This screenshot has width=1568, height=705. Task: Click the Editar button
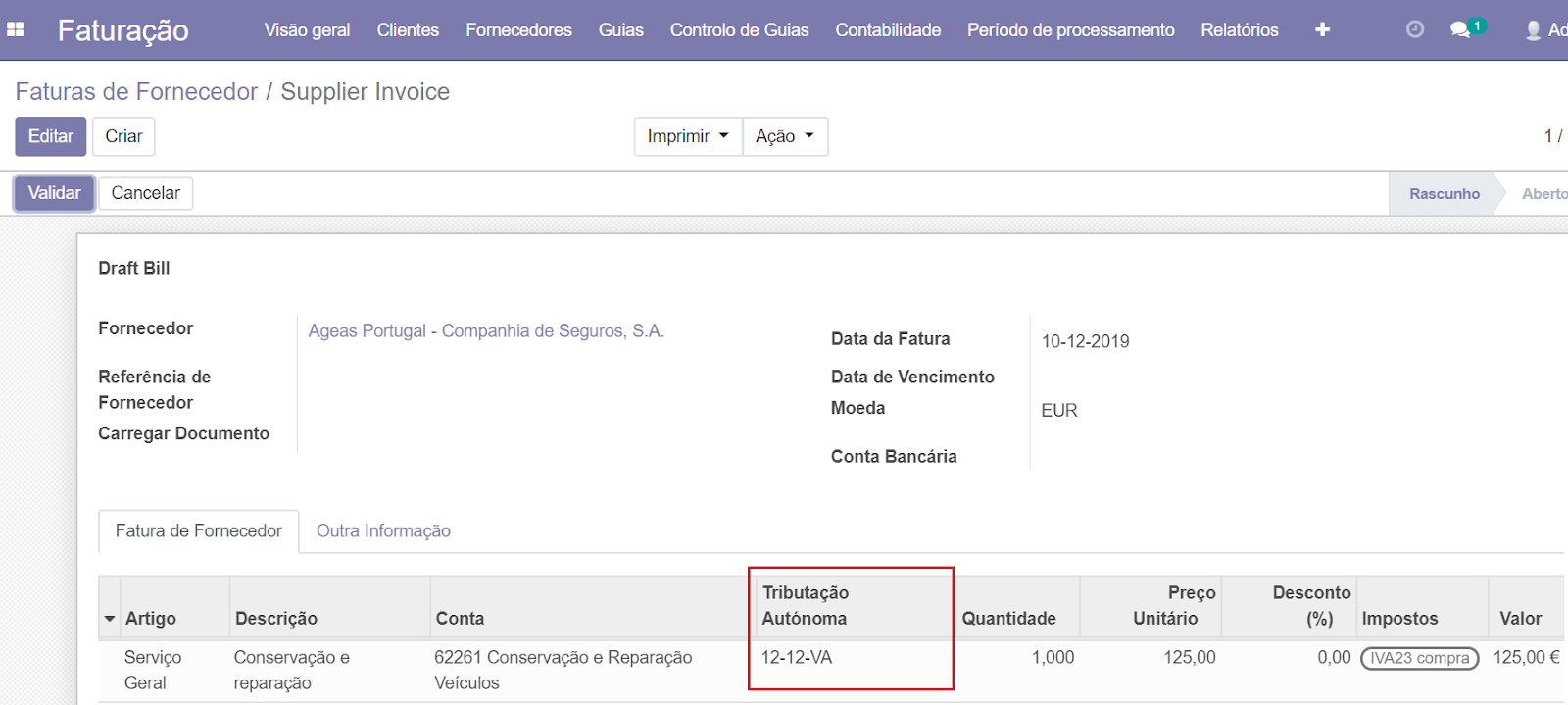click(51, 136)
